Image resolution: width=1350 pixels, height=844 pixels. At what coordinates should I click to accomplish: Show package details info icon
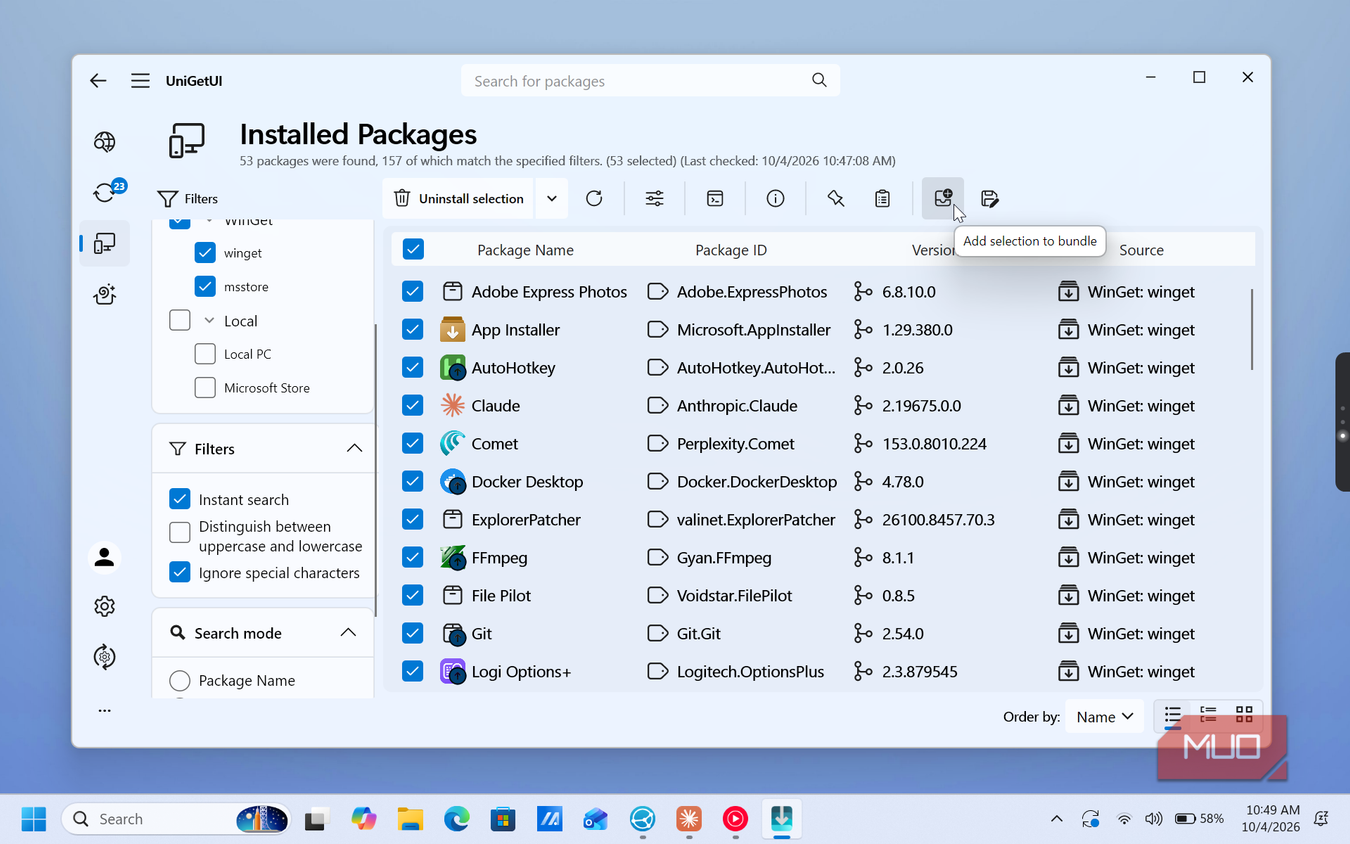point(775,198)
